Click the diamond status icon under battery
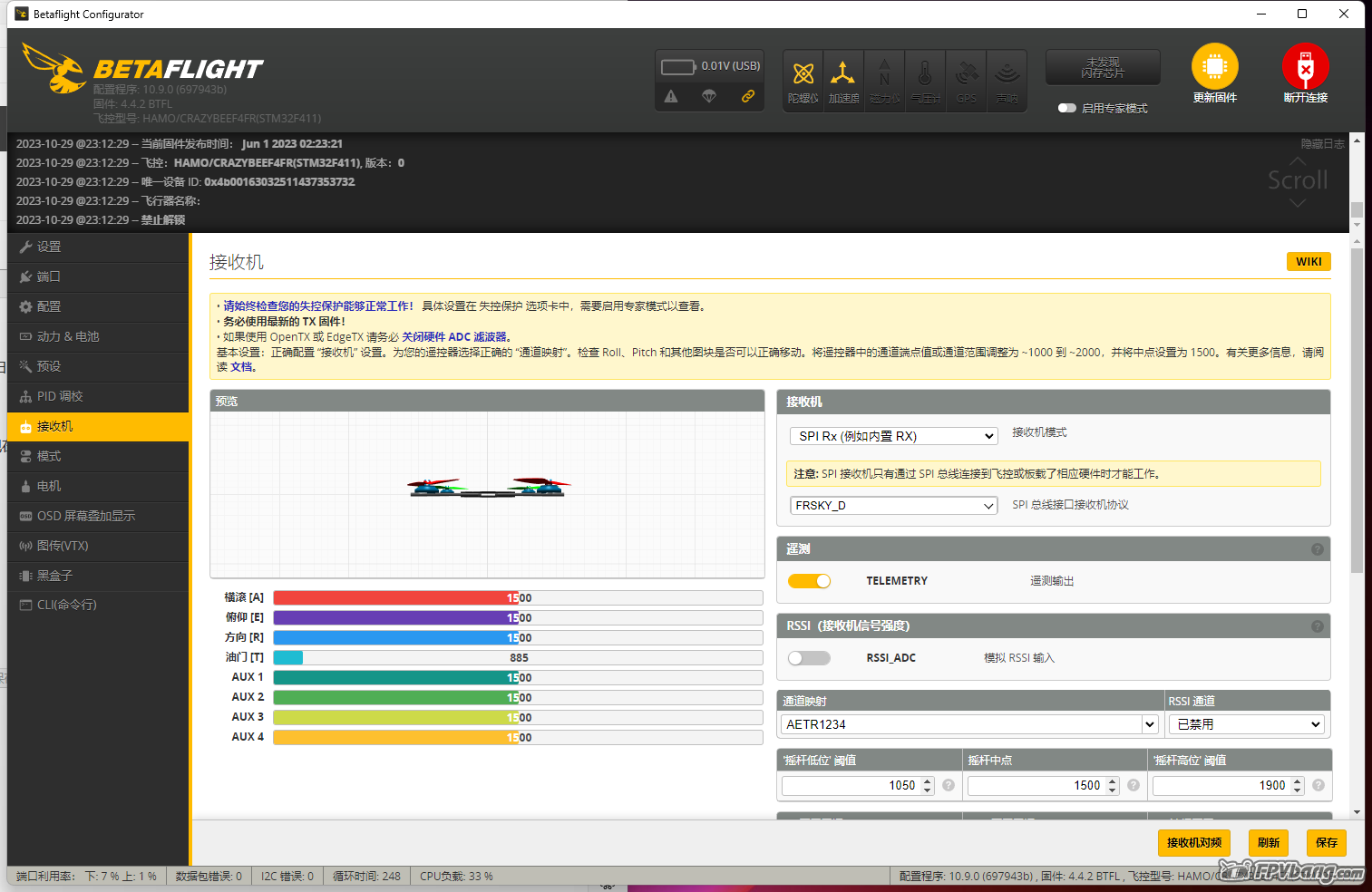 point(709,96)
